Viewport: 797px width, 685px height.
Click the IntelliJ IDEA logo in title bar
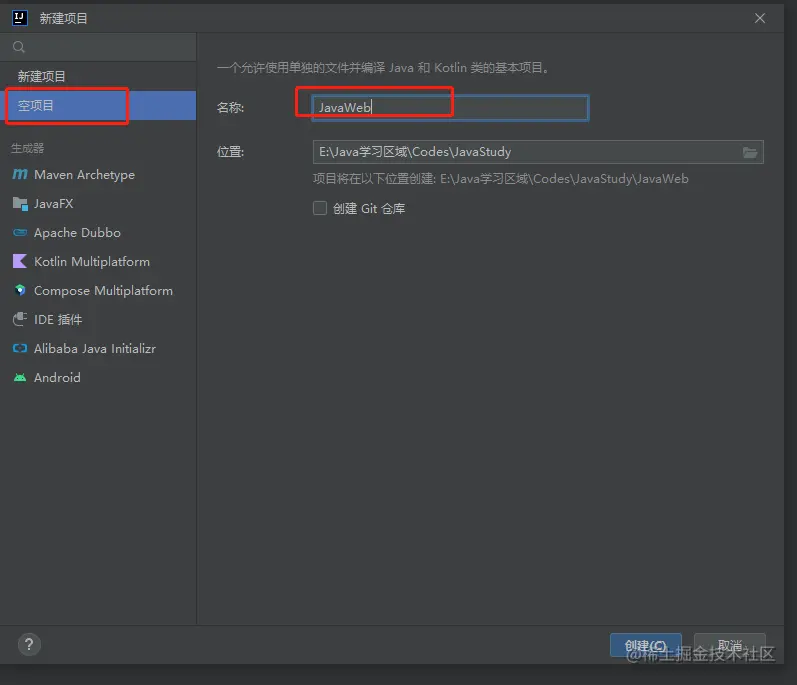tap(19, 18)
